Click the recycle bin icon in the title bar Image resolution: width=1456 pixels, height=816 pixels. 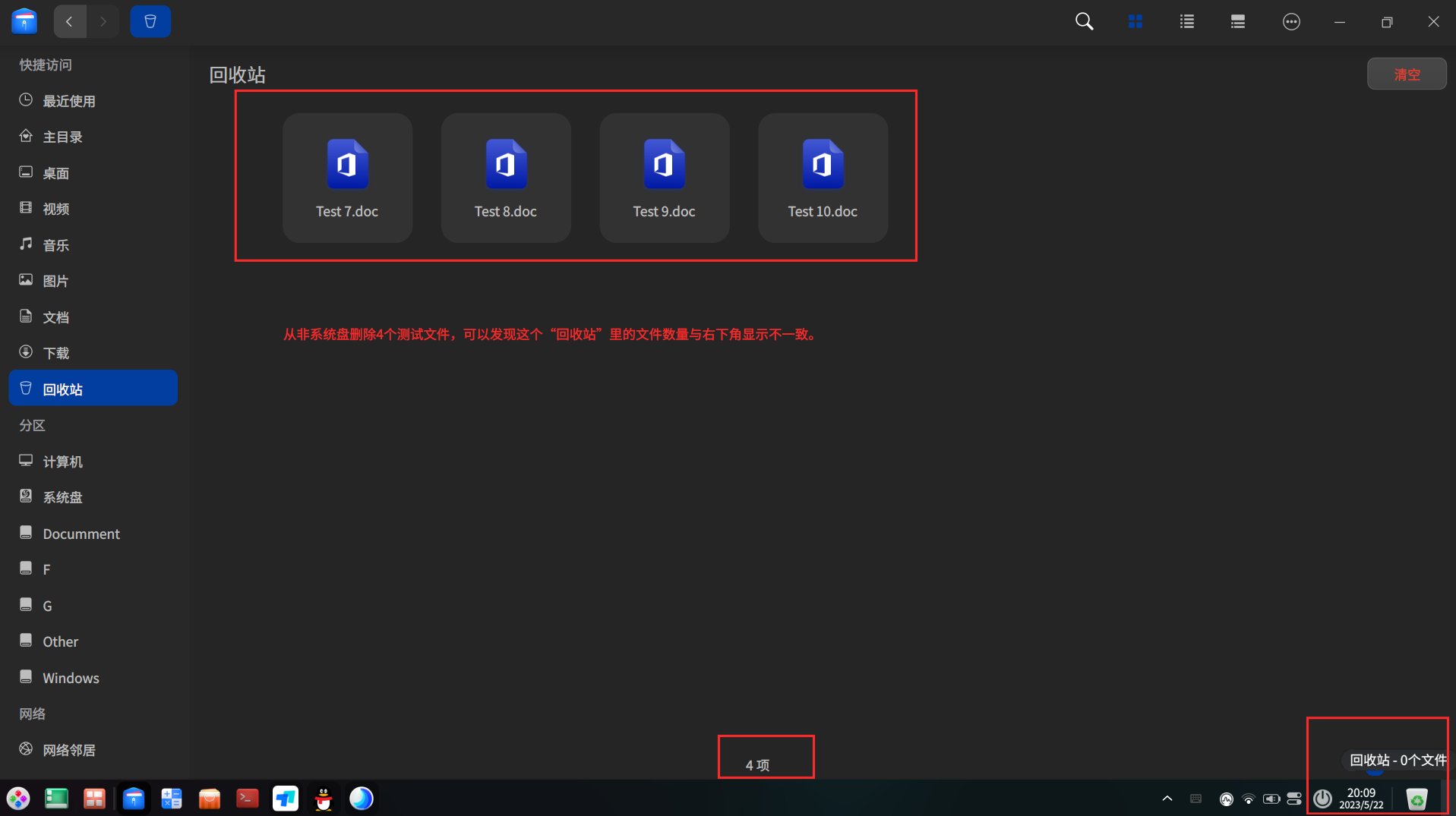150,21
